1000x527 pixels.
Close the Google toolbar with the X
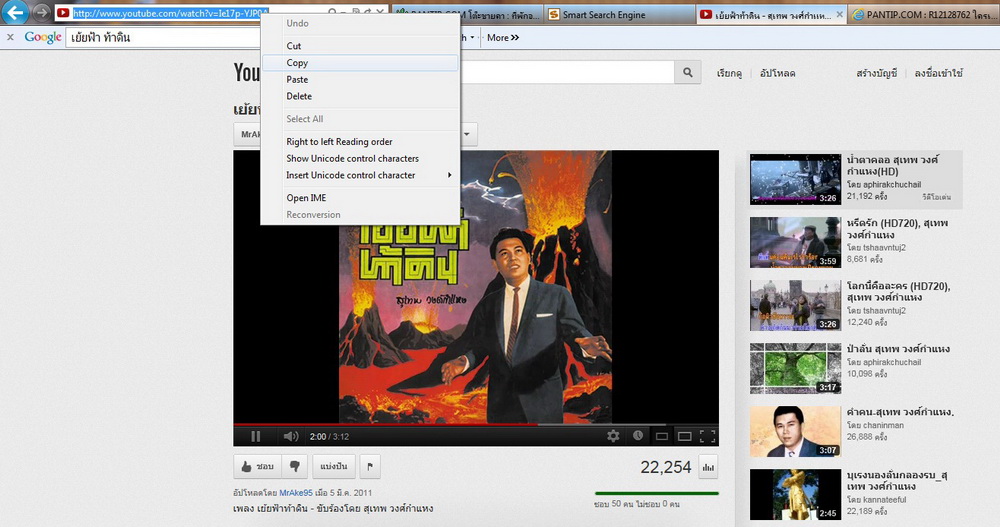tap(10, 38)
